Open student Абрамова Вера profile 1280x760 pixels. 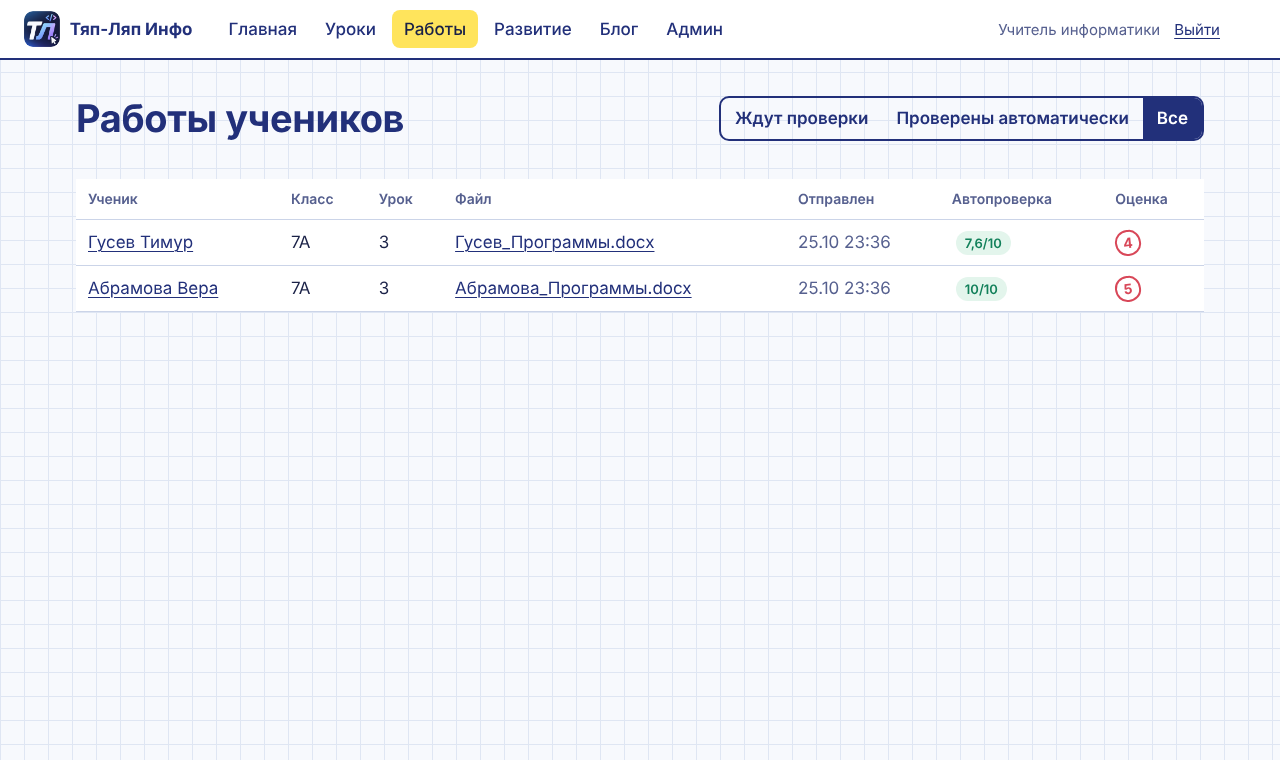tap(153, 288)
